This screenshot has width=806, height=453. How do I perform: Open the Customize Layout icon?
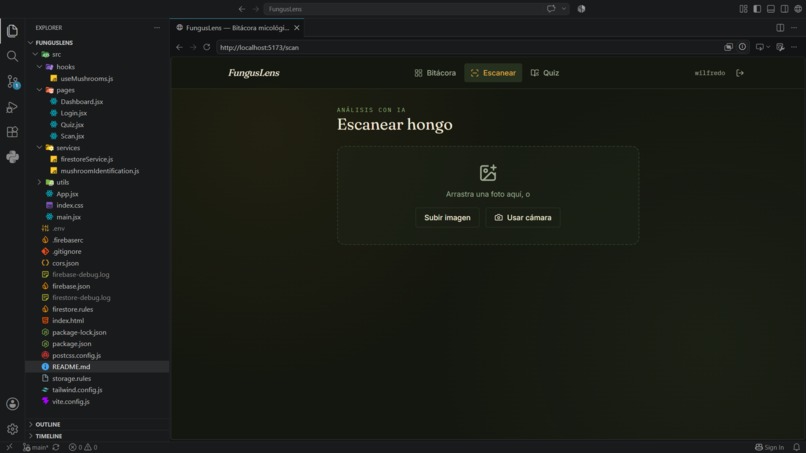coord(743,9)
